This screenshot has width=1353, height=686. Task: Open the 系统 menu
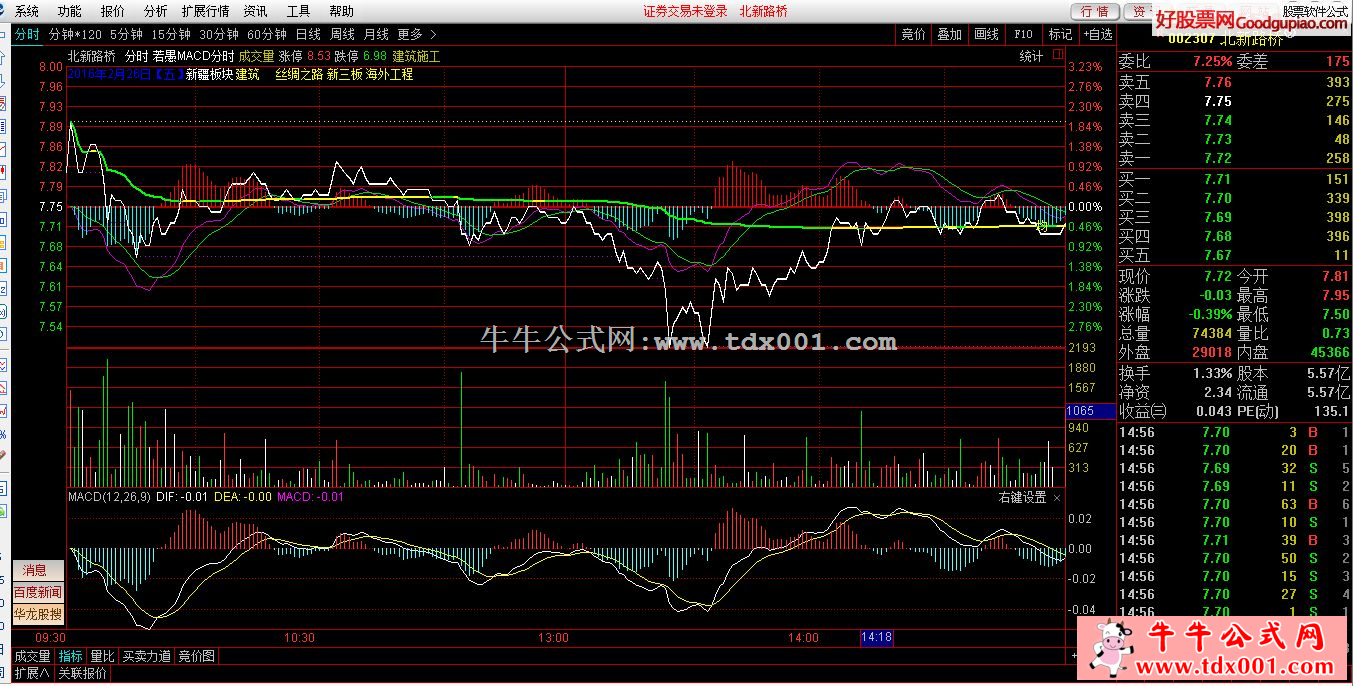pyautogui.click(x=27, y=11)
